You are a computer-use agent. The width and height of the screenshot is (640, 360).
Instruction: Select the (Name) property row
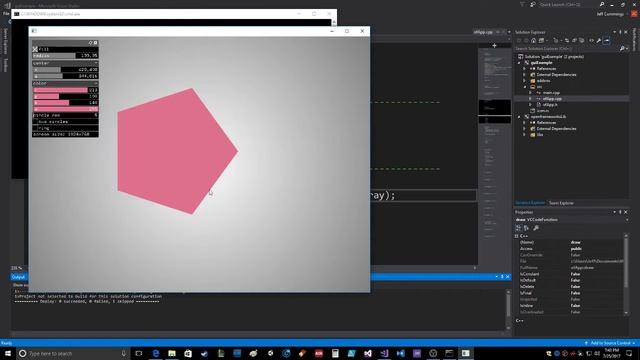[x=571, y=242]
